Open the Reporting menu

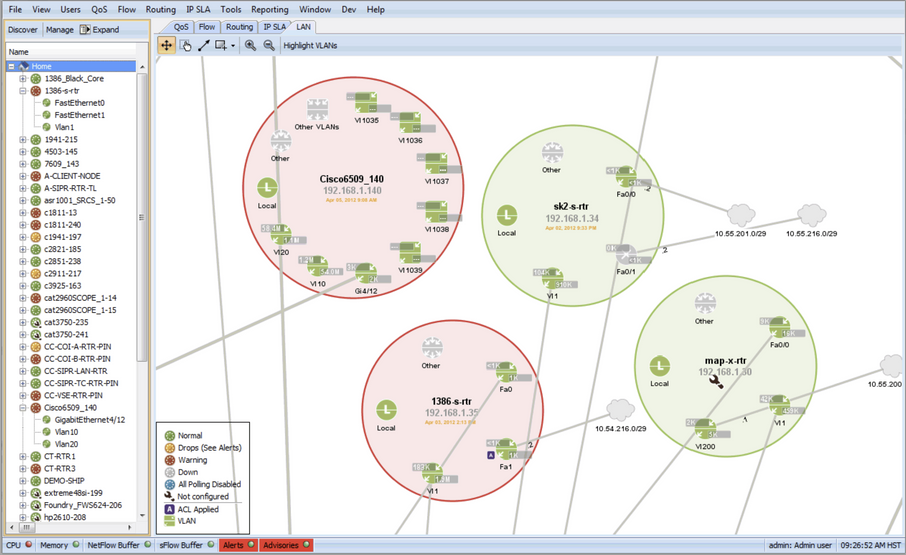tap(269, 9)
